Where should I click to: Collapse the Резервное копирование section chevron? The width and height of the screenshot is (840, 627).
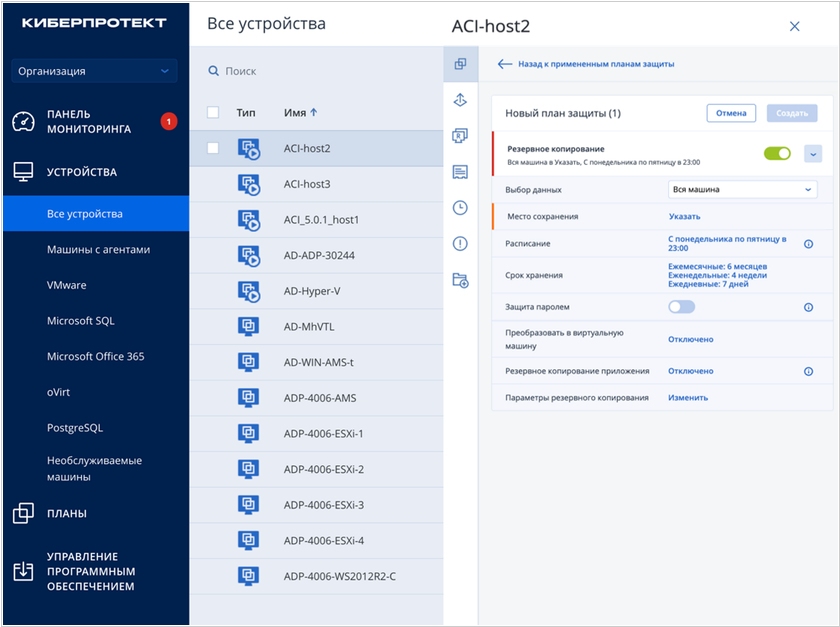click(813, 154)
